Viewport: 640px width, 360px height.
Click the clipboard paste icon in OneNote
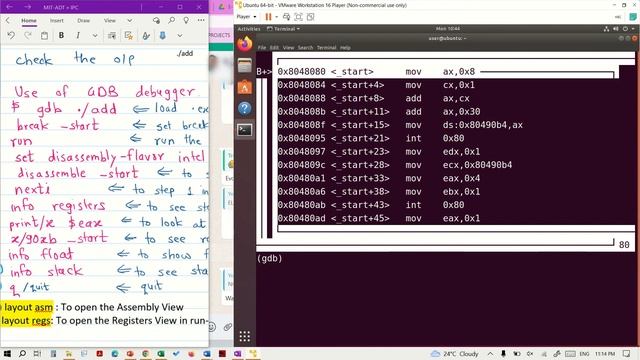coord(44,36)
